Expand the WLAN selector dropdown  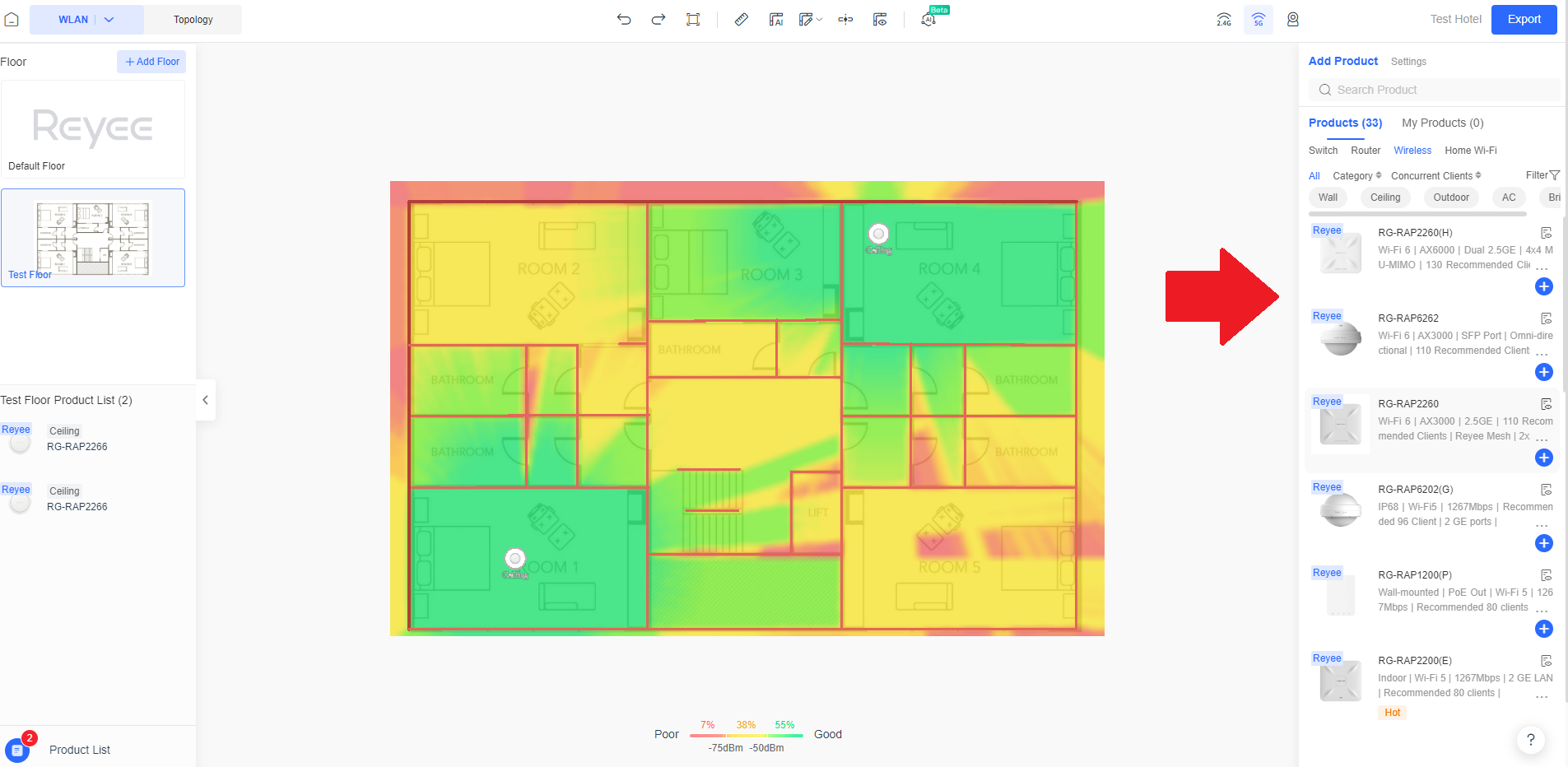pos(108,19)
